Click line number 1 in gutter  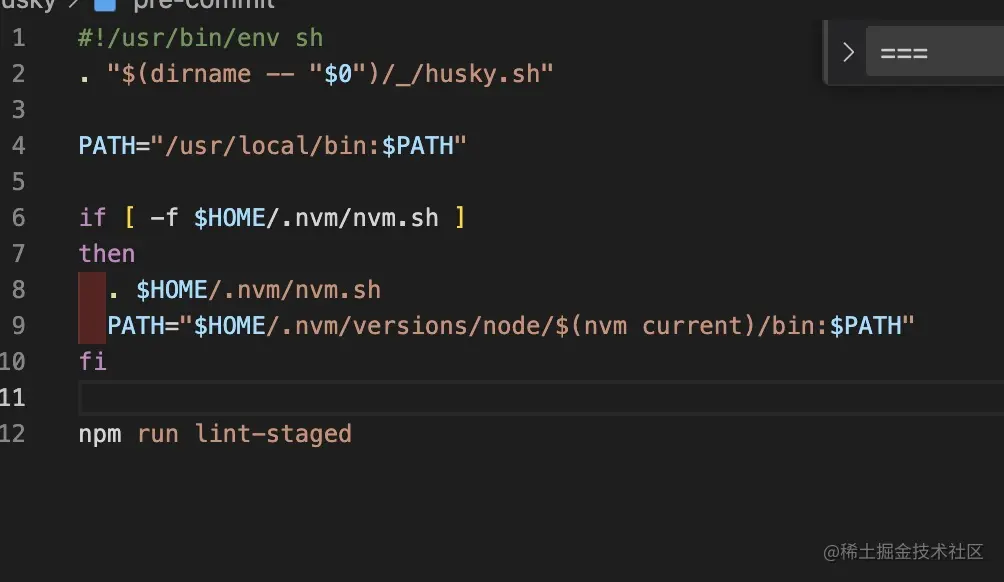pos(19,38)
